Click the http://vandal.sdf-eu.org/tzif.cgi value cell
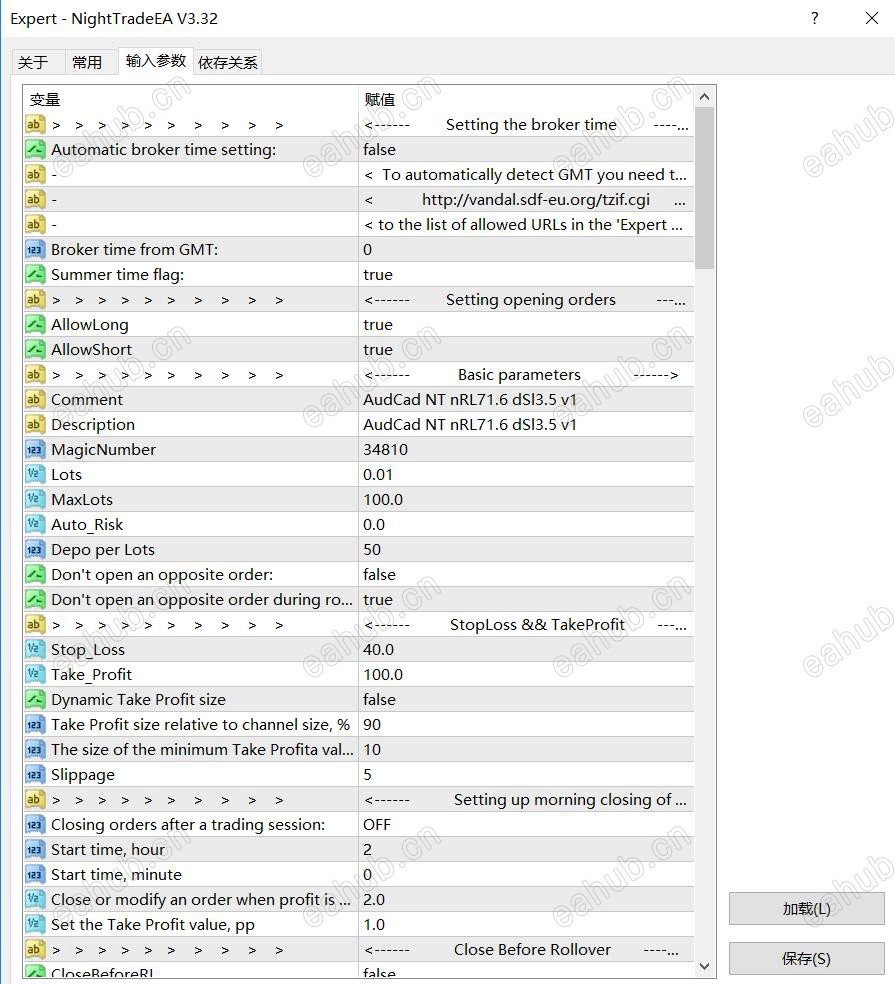Viewport: 895px width, 984px height. [527, 200]
